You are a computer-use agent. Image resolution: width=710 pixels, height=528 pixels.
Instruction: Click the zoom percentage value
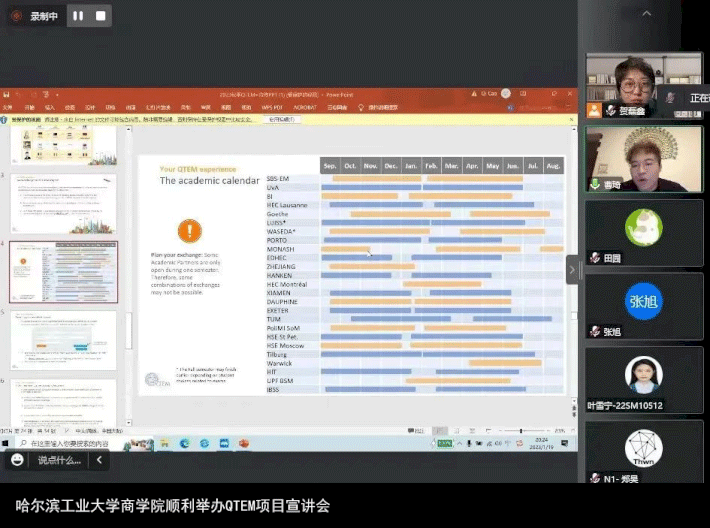560,431
